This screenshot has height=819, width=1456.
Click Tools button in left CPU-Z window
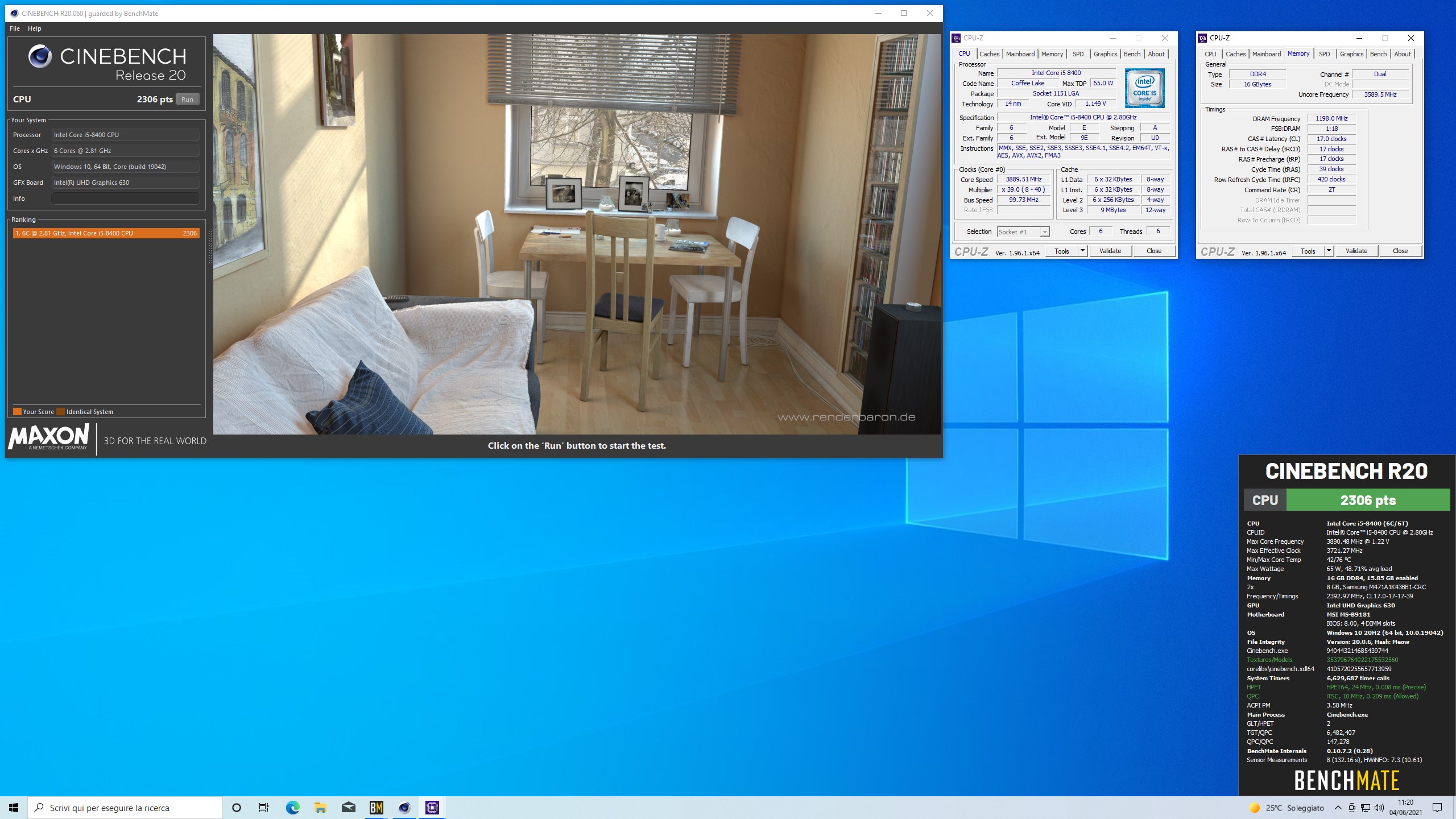(1061, 251)
